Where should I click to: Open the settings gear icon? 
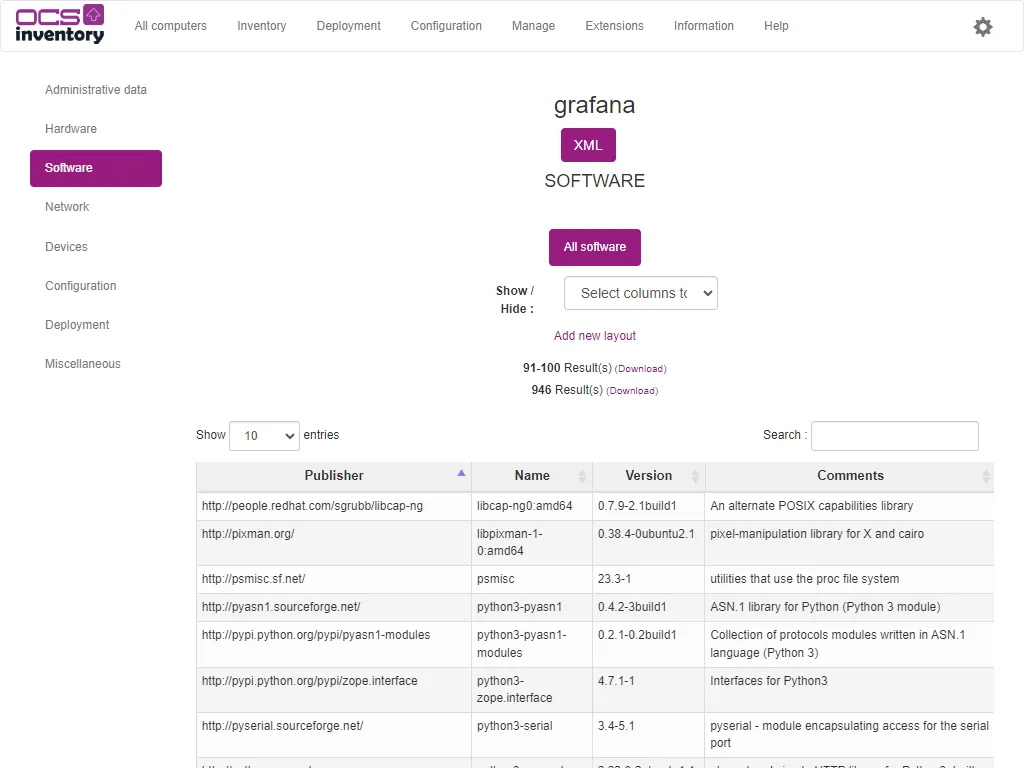point(982,27)
